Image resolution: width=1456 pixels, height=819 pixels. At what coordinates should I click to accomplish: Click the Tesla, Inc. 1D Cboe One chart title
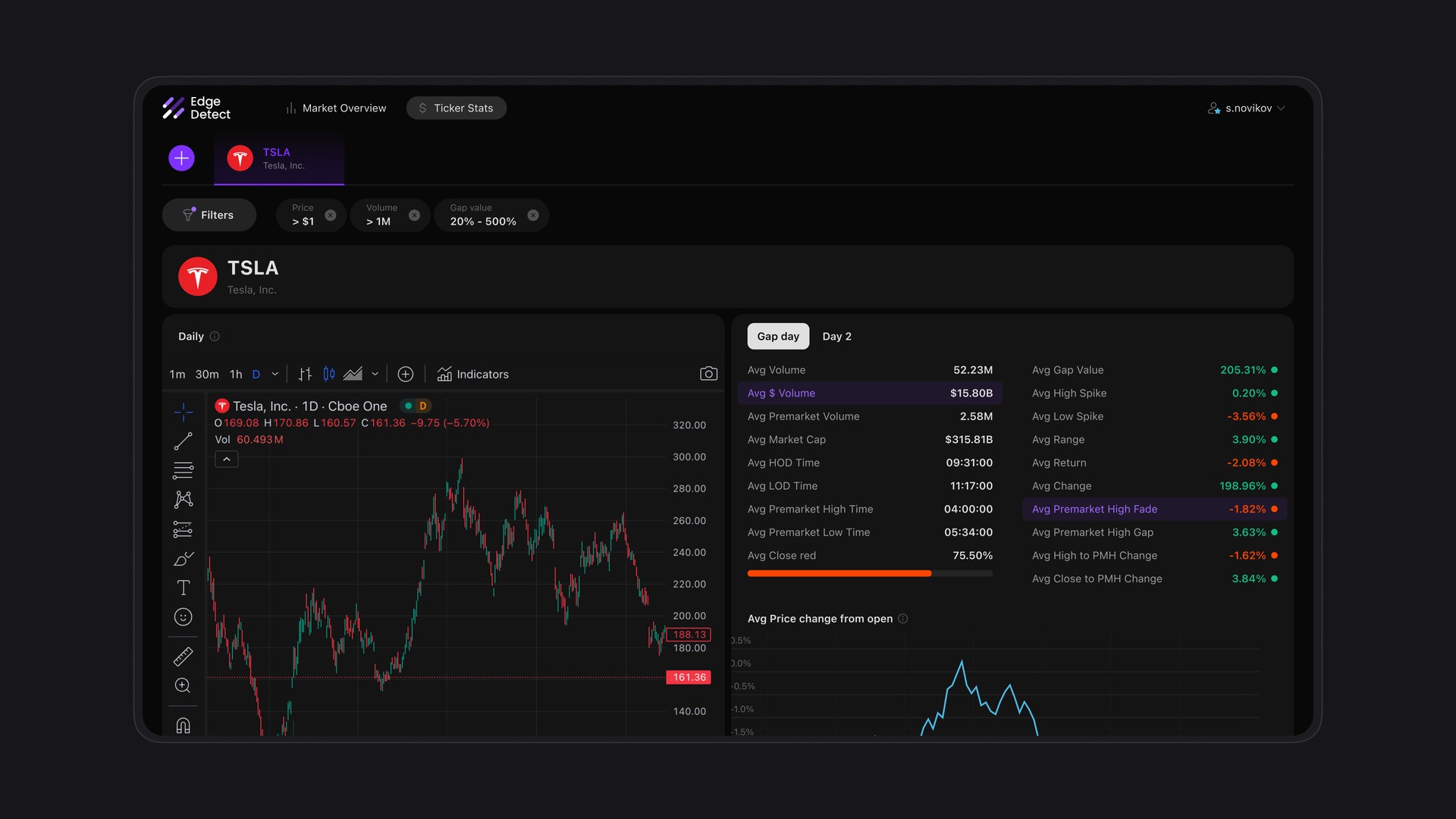(309, 406)
